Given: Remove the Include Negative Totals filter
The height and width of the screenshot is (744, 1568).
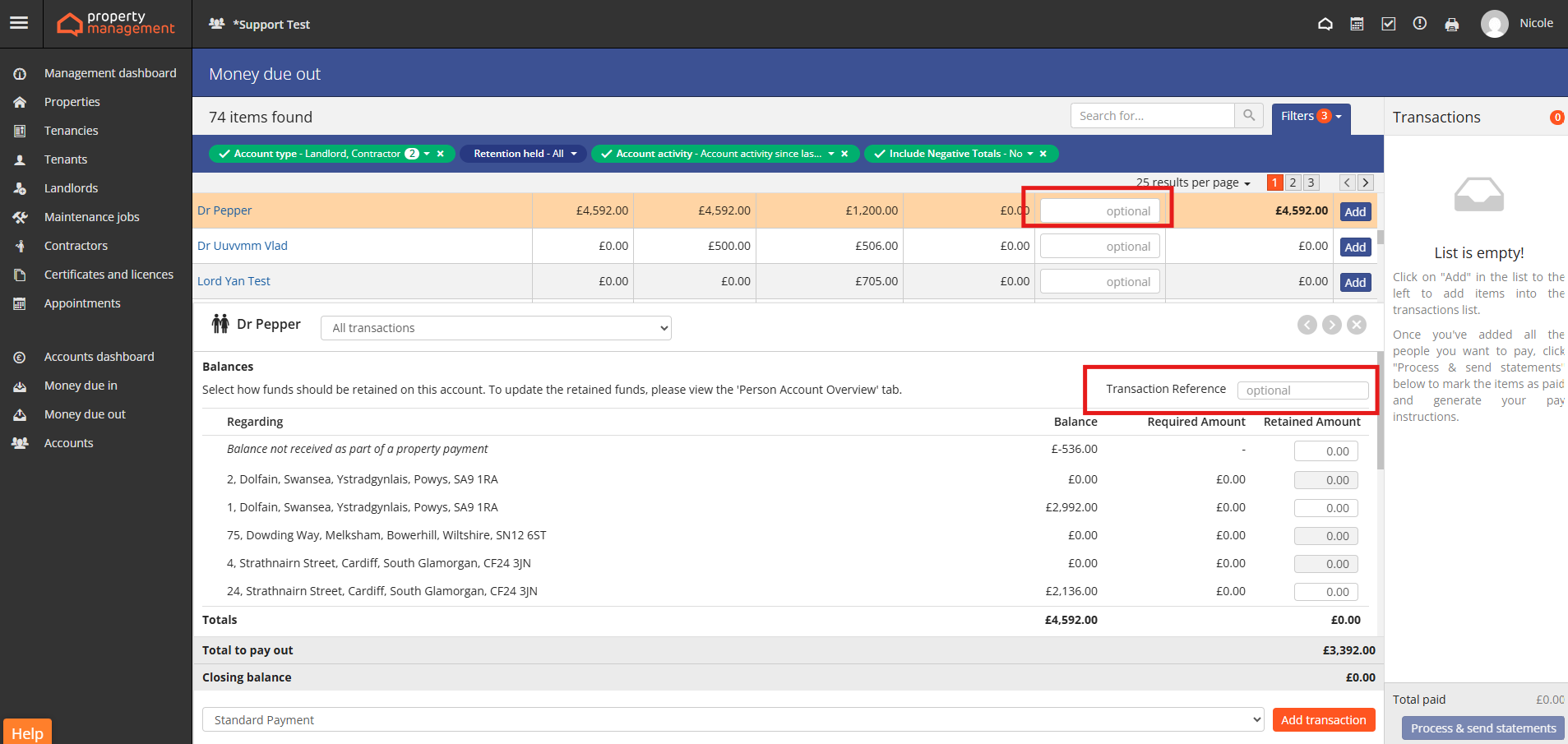Looking at the screenshot, I should [x=1043, y=154].
